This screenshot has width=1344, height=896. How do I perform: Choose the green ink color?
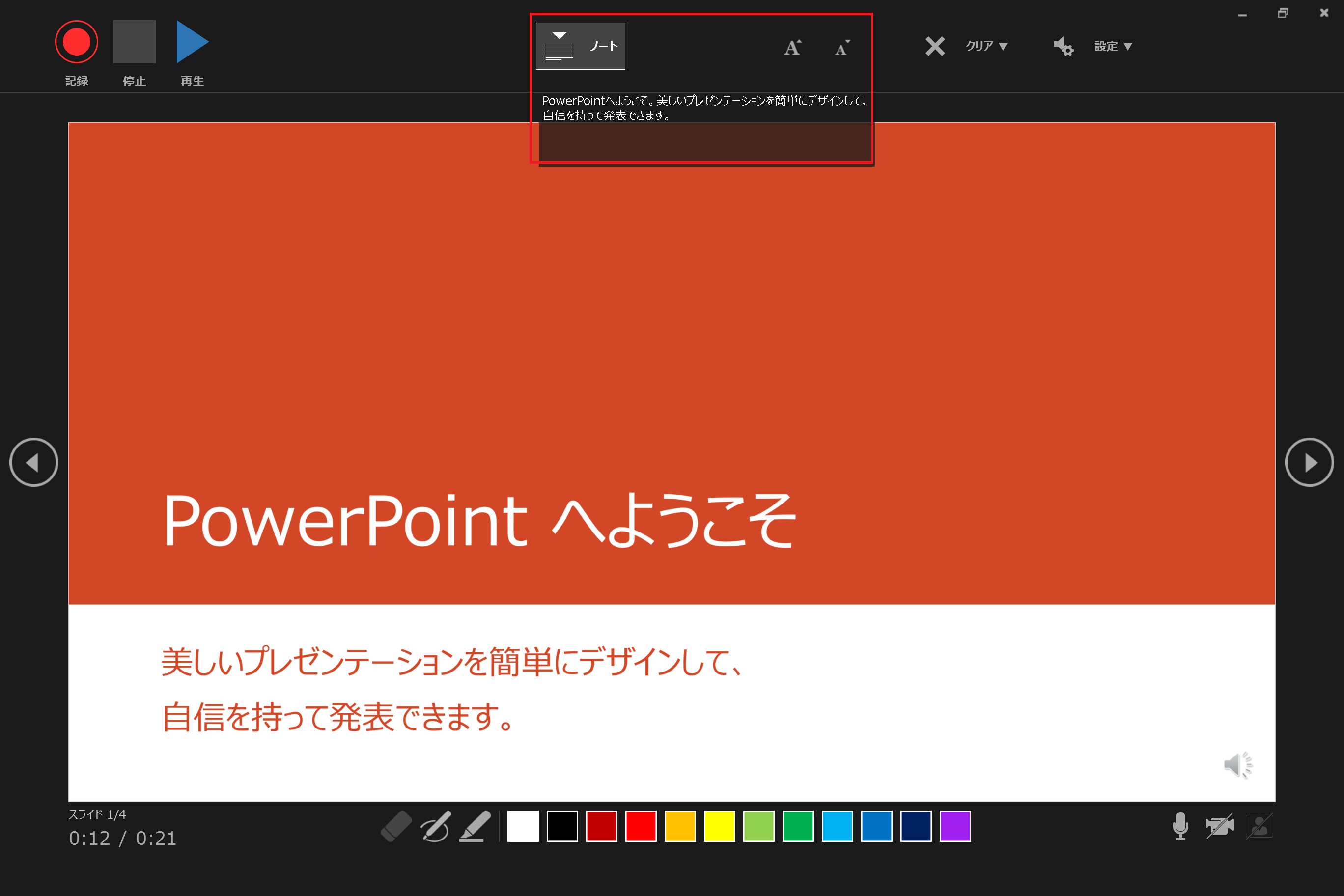(x=798, y=826)
